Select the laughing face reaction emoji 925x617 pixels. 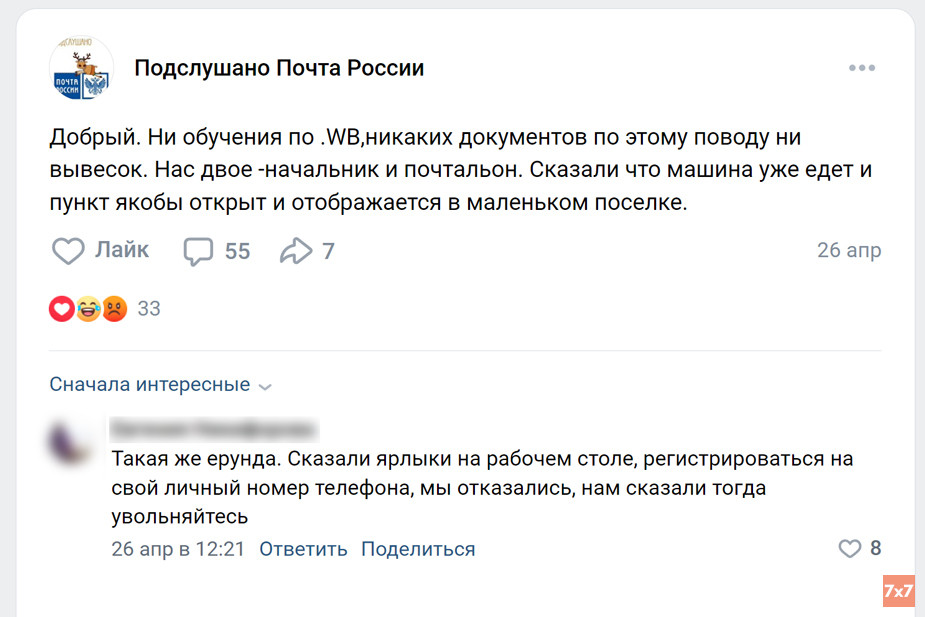click(84, 308)
